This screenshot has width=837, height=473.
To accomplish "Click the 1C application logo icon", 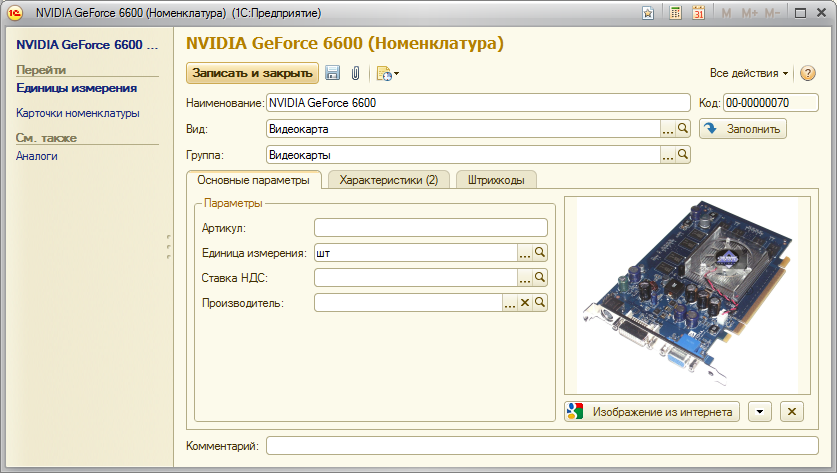I will point(15,13).
